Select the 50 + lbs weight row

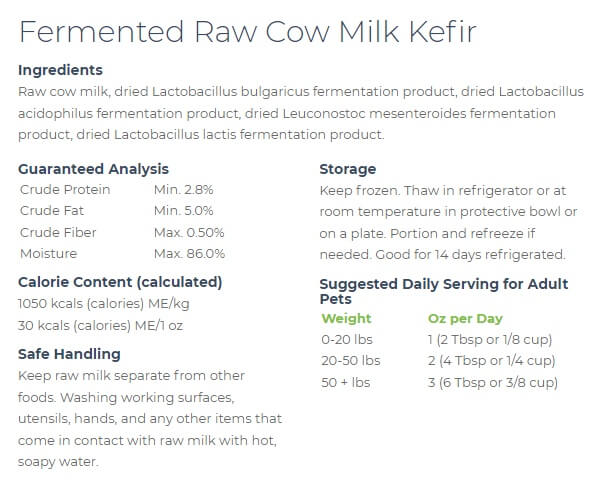pyautogui.click(x=346, y=383)
